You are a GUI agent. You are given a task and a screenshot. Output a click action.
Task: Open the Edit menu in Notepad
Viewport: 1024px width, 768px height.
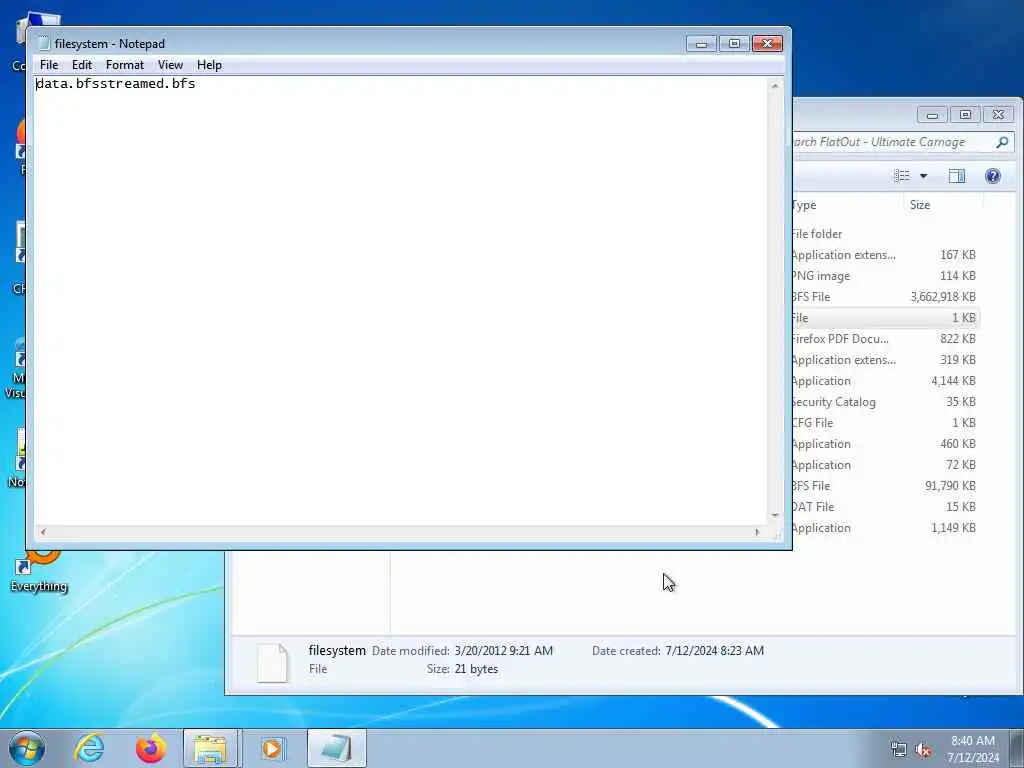coord(82,65)
